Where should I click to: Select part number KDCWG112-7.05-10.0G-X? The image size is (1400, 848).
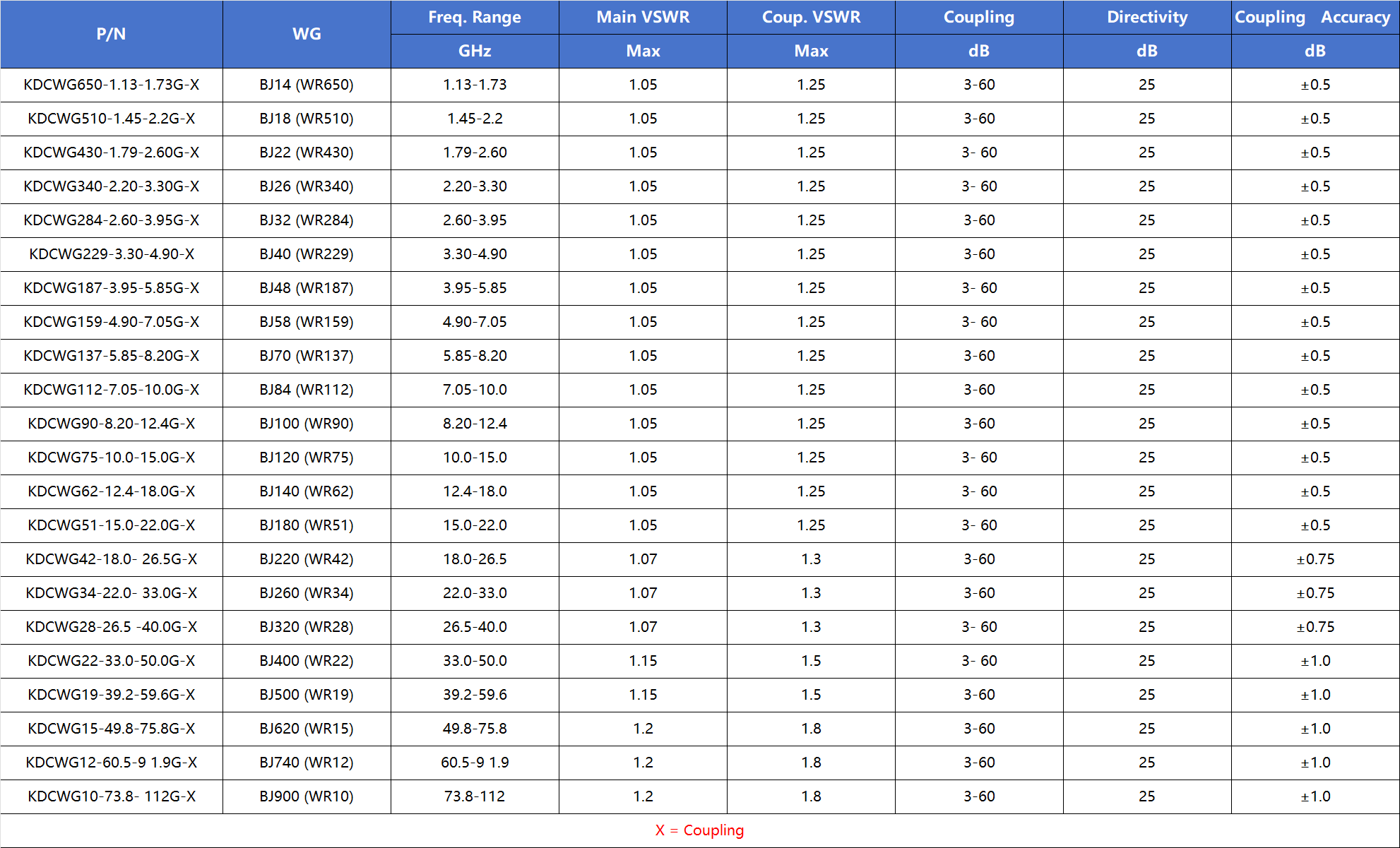click(112, 390)
